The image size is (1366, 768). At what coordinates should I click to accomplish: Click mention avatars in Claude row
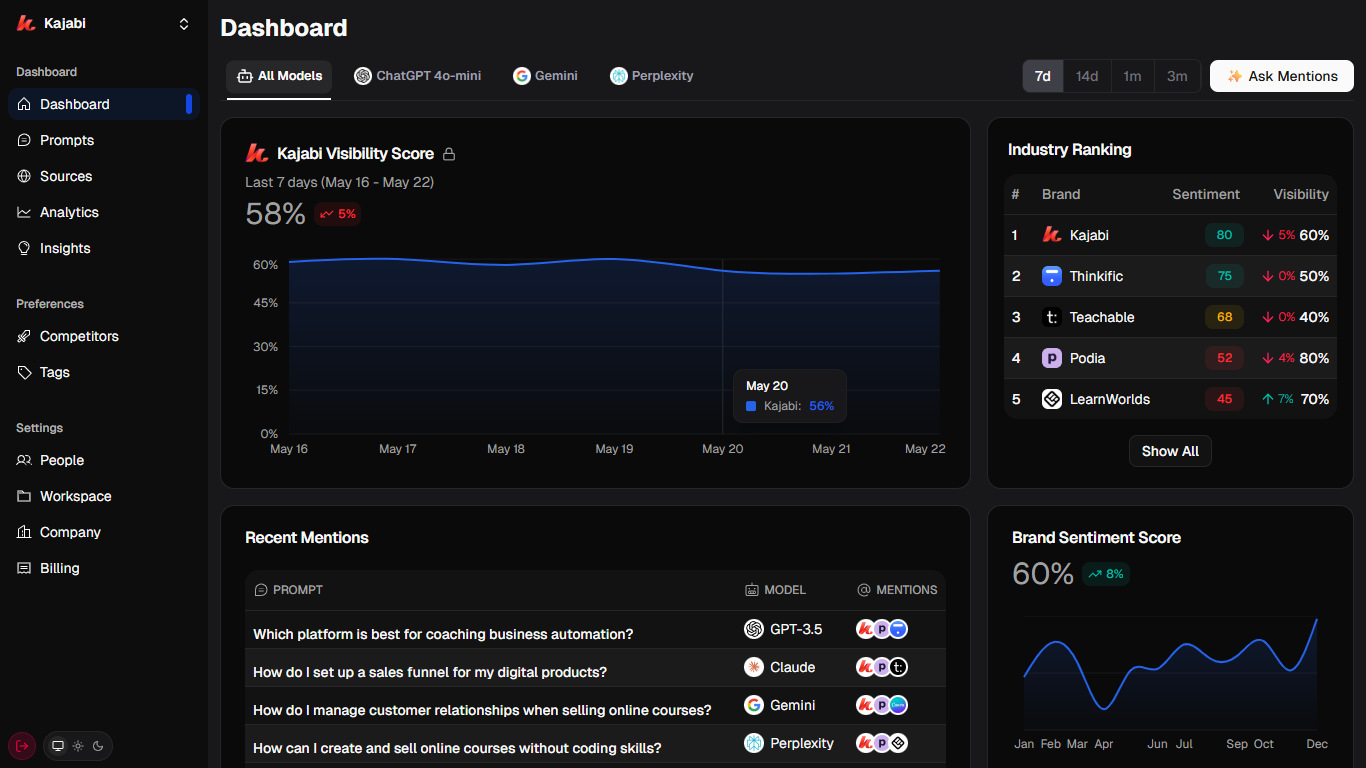click(x=882, y=667)
